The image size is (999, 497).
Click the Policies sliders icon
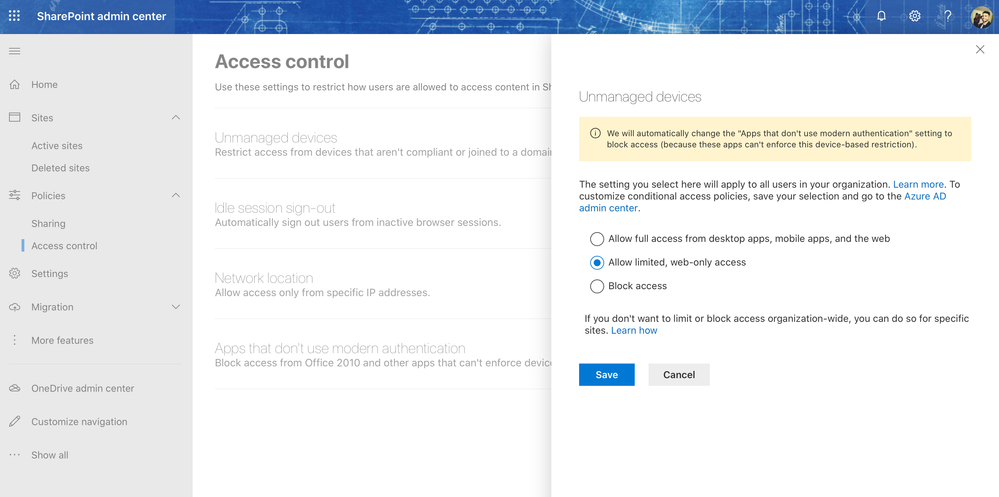[x=15, y=196]
